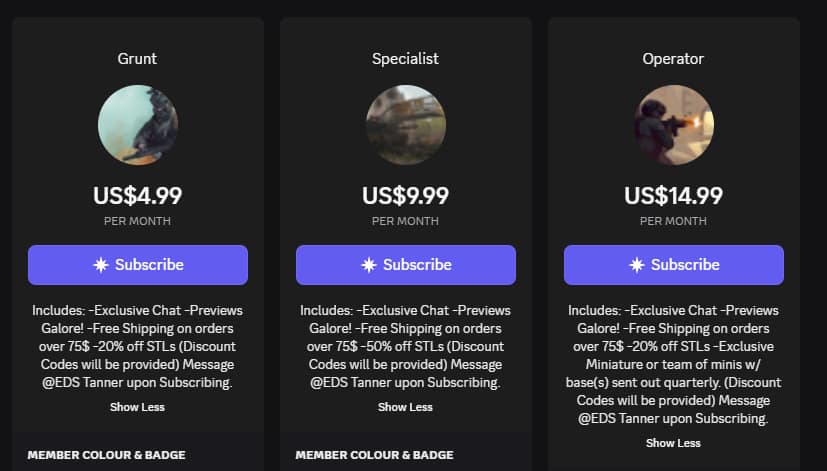The height and width of the screenshot is (471, 827).
Task: Select the Grunt tier title
Action: pyautogui.click(x=137, y=59)
